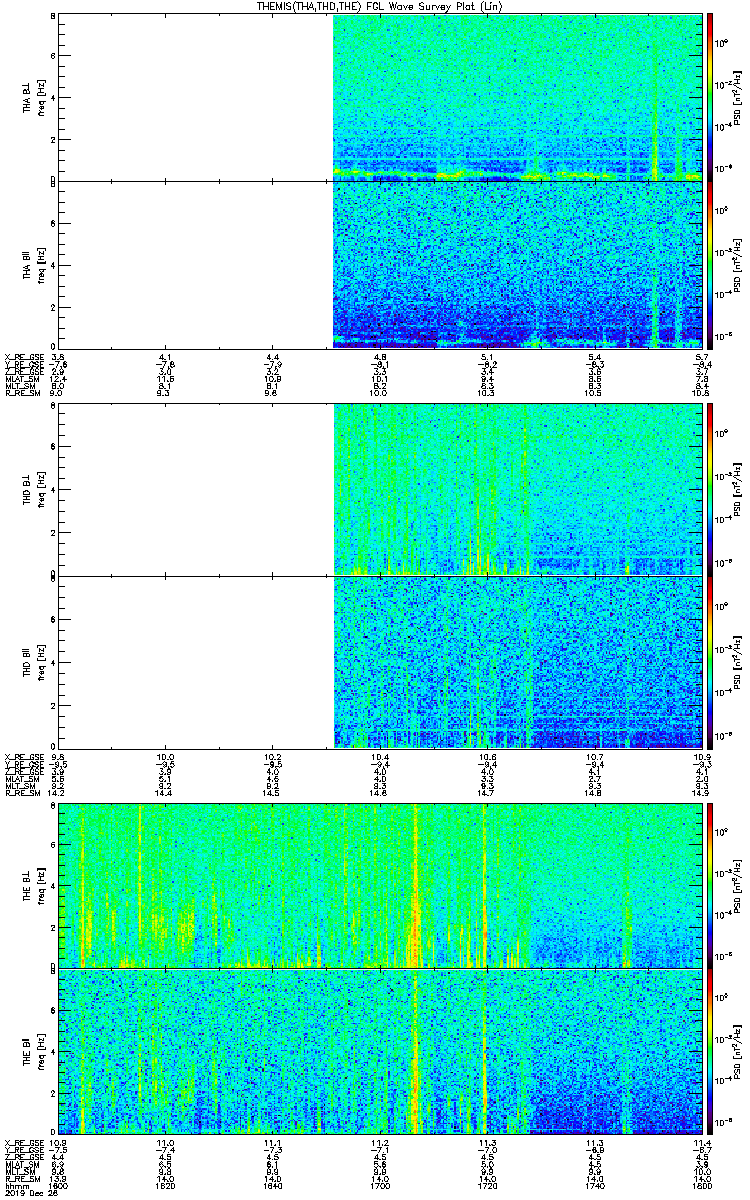750x1200 pixels.
Task: Click the THD B∥ freq [Hz] axis label
Action: 41,661
